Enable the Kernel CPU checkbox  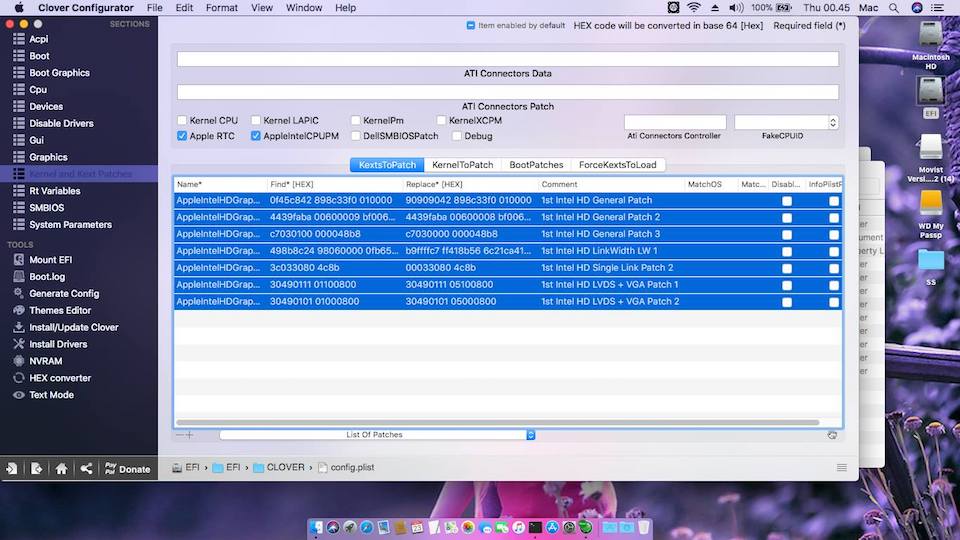click(182, 120)
